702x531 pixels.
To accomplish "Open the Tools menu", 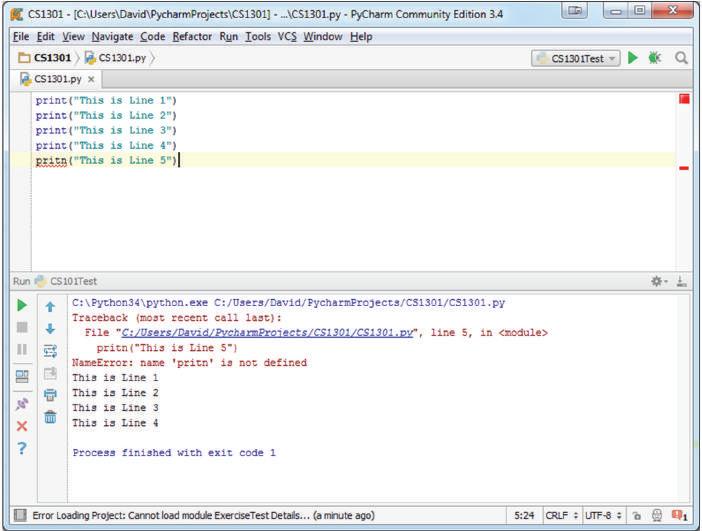I will [x=258, y=37].
